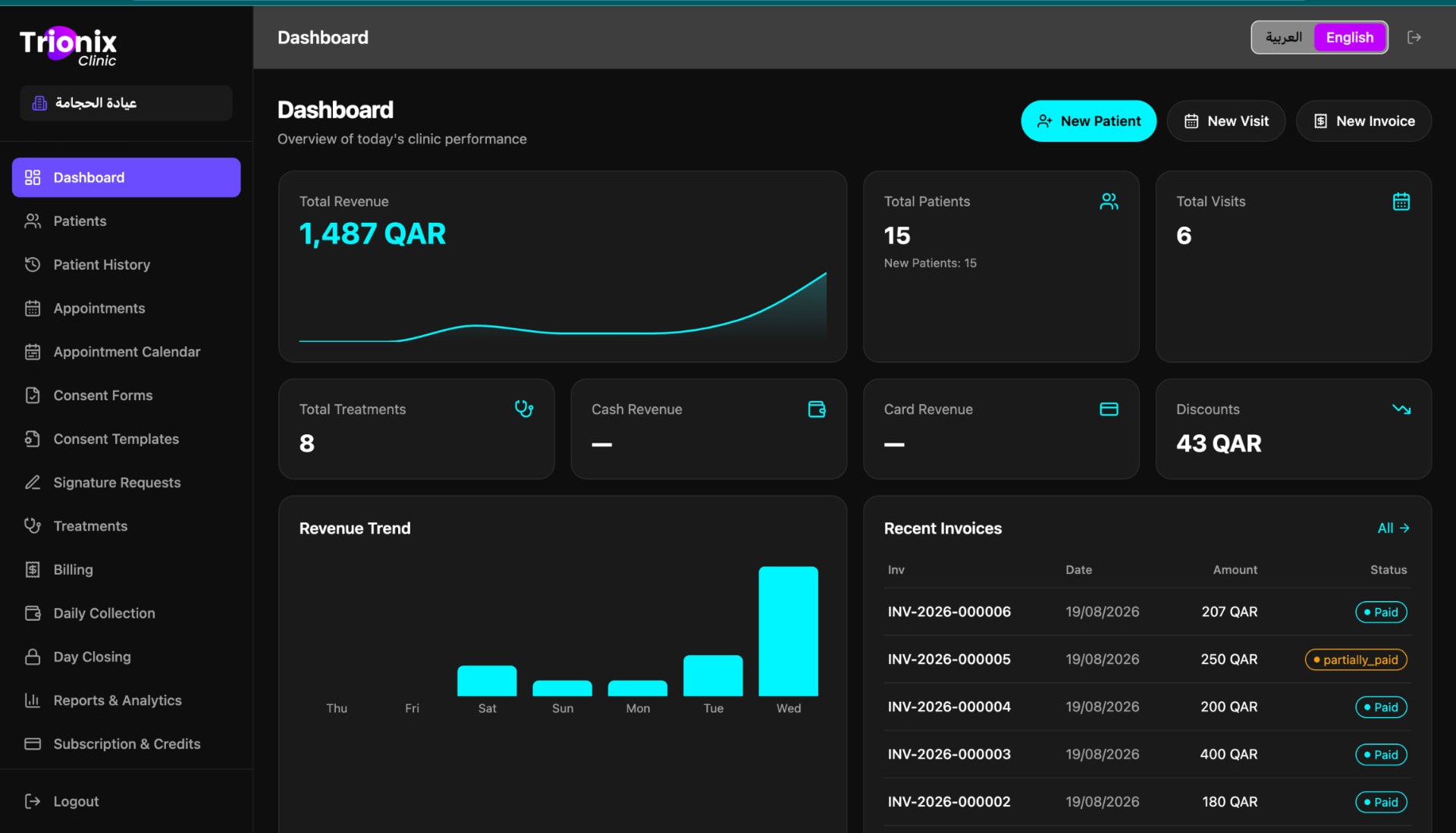
Task: Click the sign-out icon in top header
Action: (1414, 37)
